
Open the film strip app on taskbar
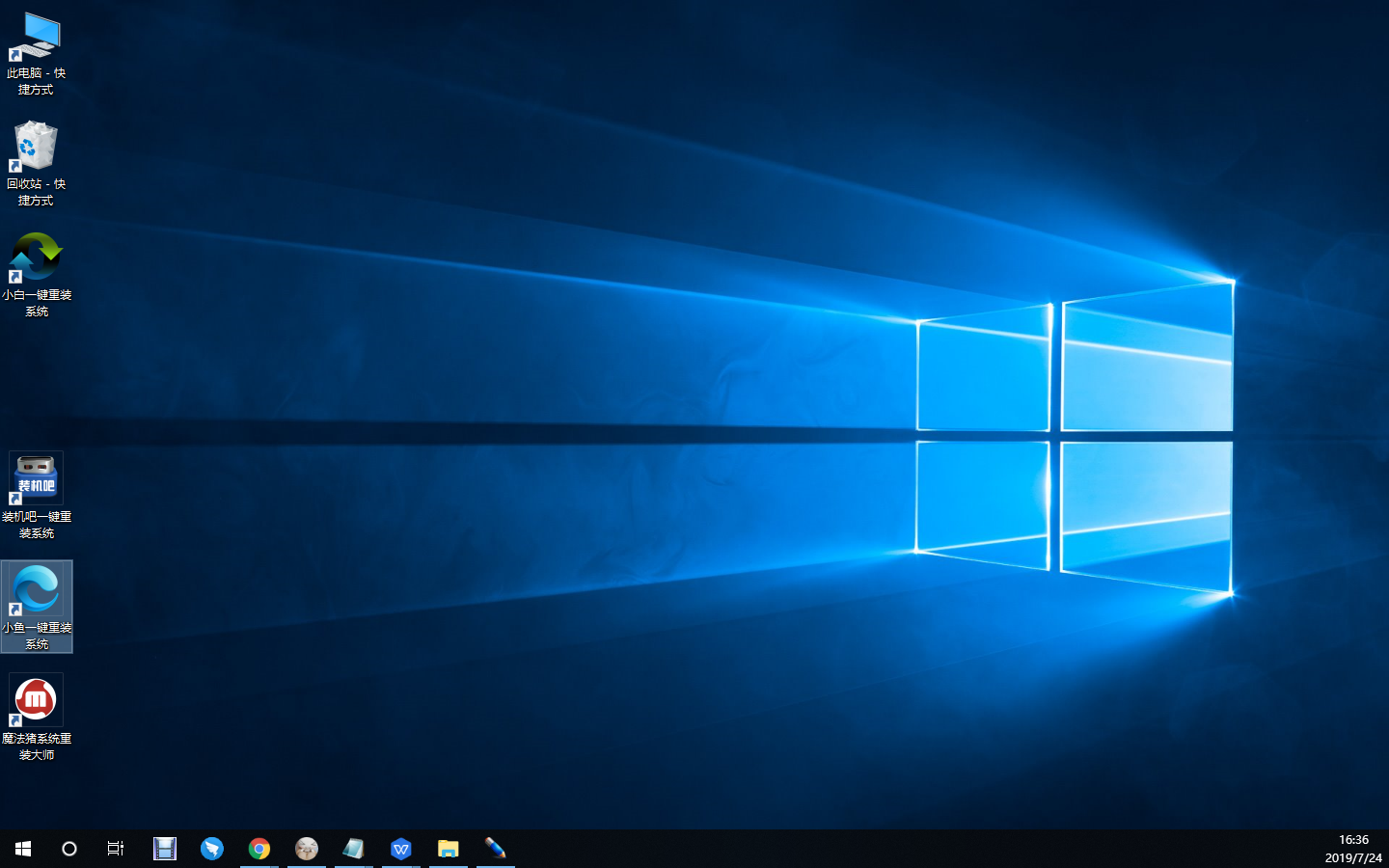[165, 849]
